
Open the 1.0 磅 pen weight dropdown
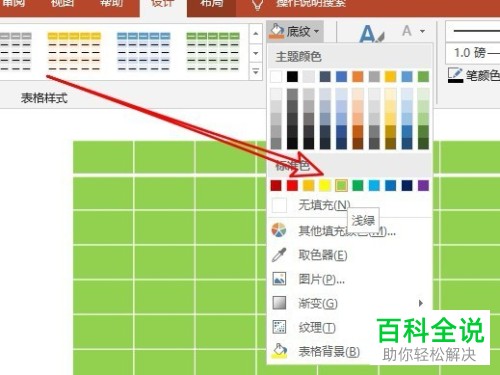tap(473, 52)
